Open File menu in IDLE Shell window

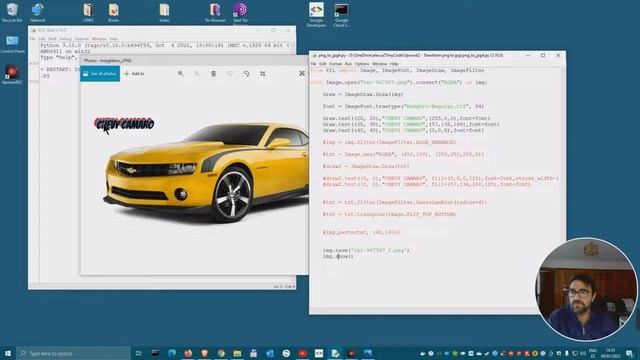33,39
